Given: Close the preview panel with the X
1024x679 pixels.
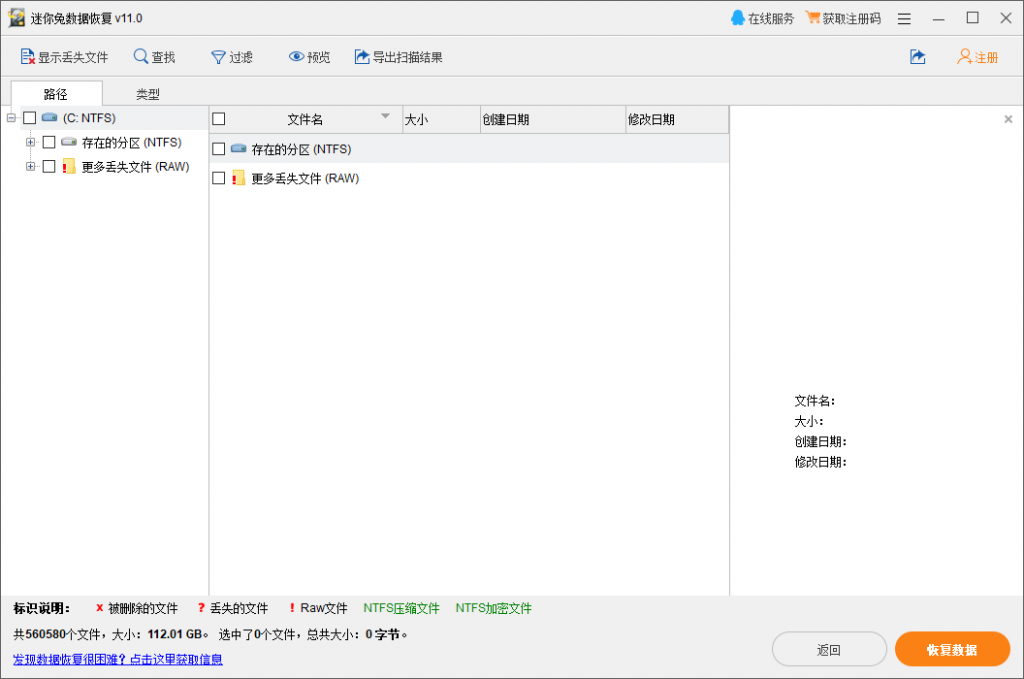Looking at the screenshot, I should [x=1008, y=119].
